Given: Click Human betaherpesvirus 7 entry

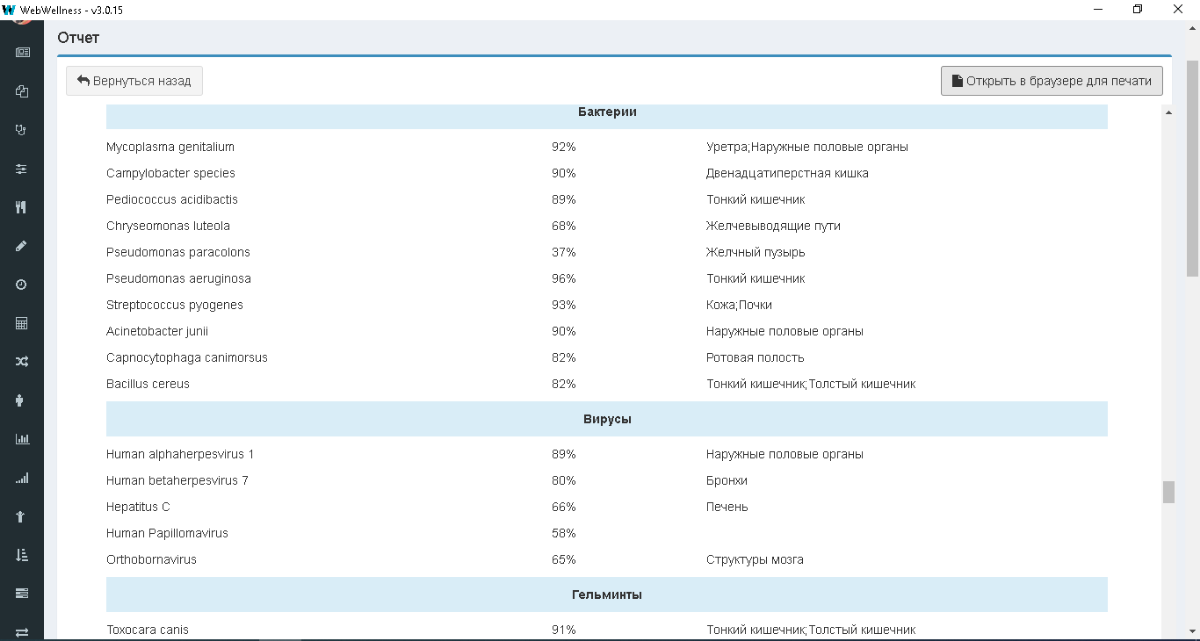Looking at the screenshot, I should [x=177, y=480].
